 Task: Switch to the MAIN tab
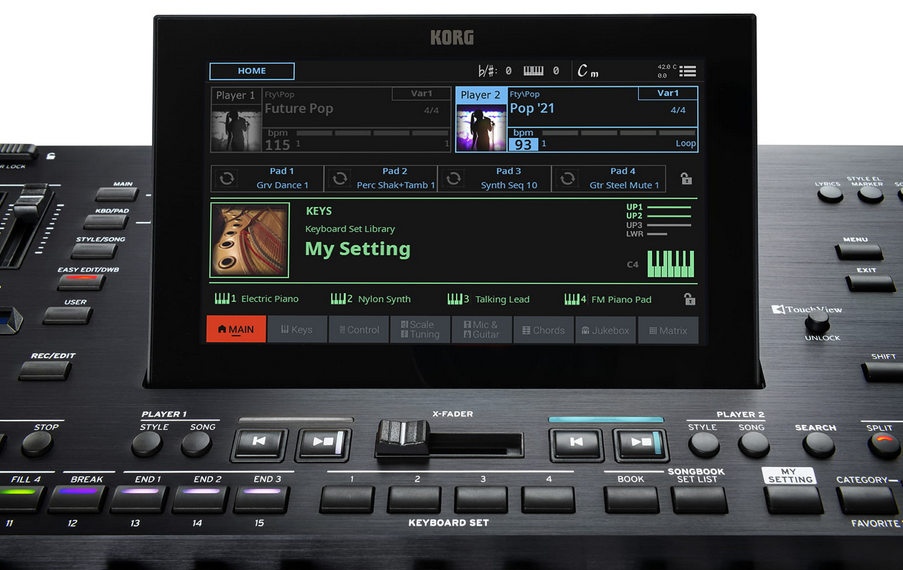[236, 329]
